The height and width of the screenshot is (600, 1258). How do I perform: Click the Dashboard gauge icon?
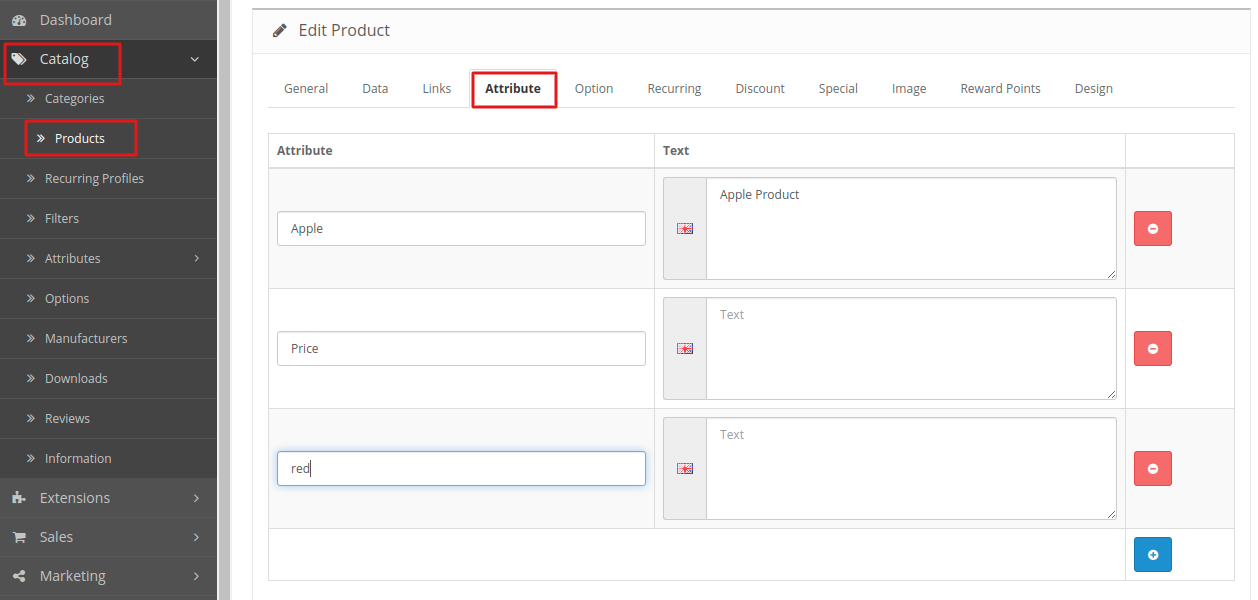tap(19, 20)
